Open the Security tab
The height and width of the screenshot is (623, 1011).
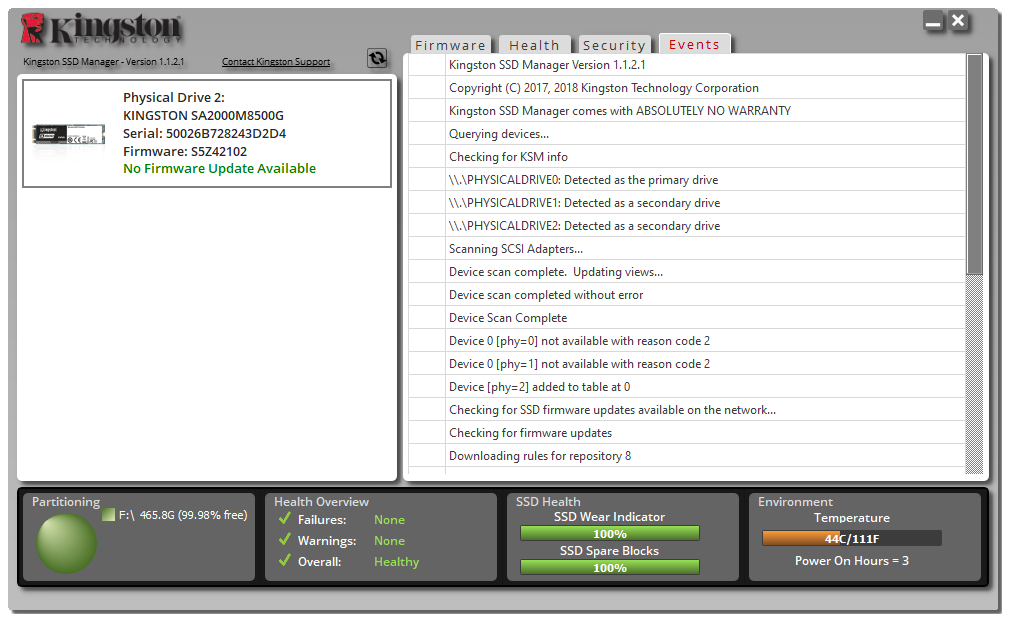pyautogui.click(x=614, y=44)
